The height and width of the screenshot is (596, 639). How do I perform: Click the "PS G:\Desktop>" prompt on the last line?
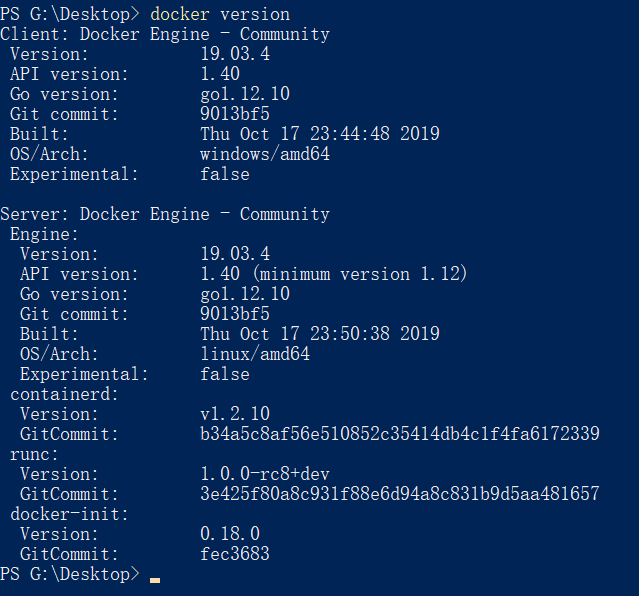pyautogui.click(x=70, y=574)
